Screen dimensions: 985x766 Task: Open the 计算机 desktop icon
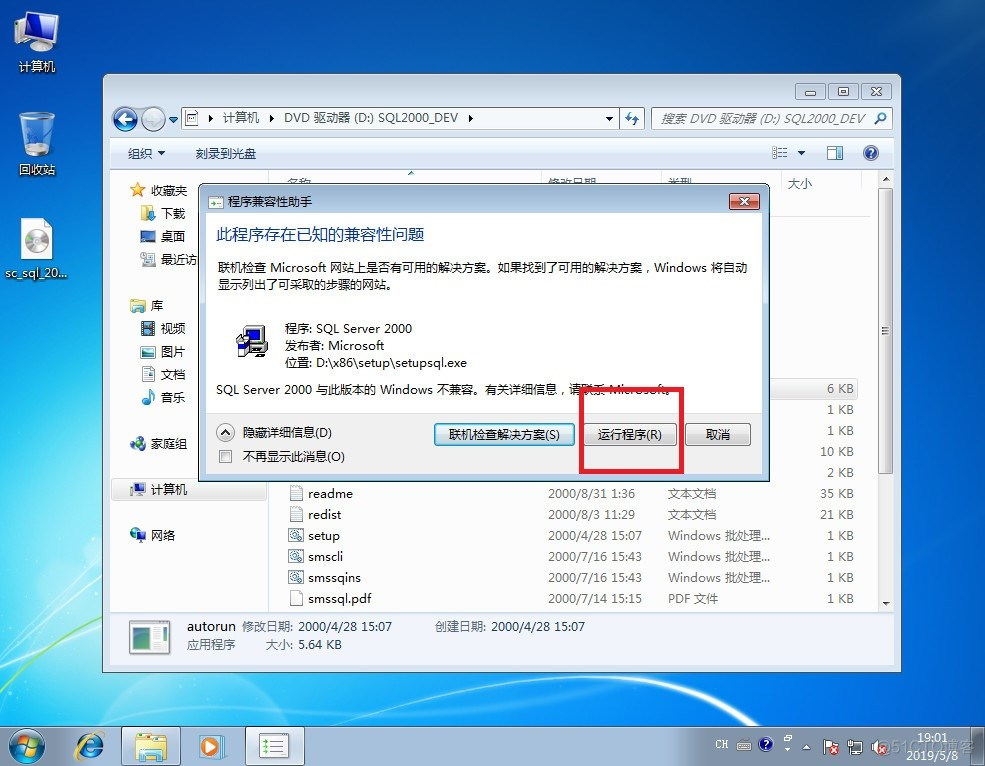[x=36, y=42]
